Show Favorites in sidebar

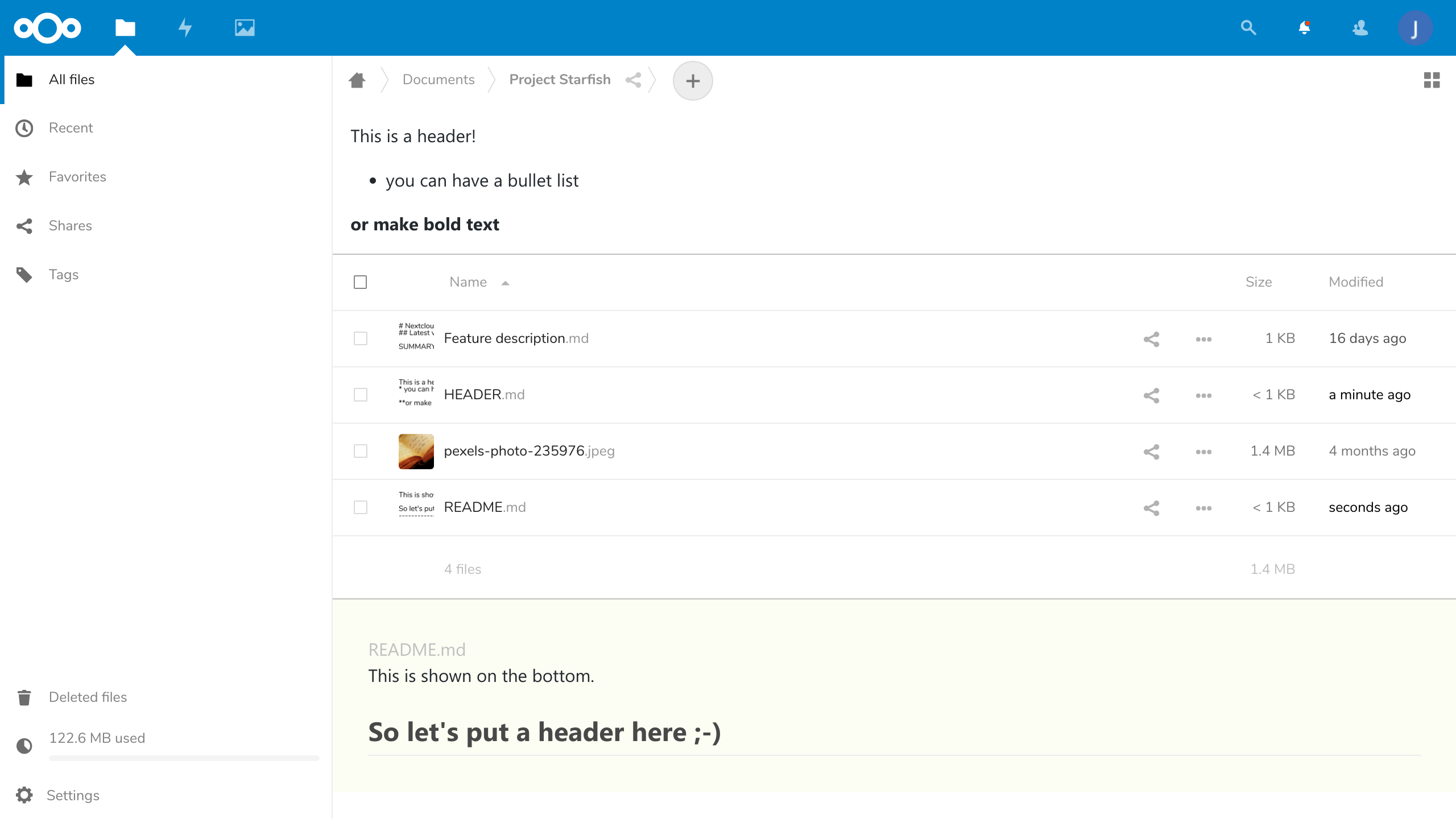(166, 177)
